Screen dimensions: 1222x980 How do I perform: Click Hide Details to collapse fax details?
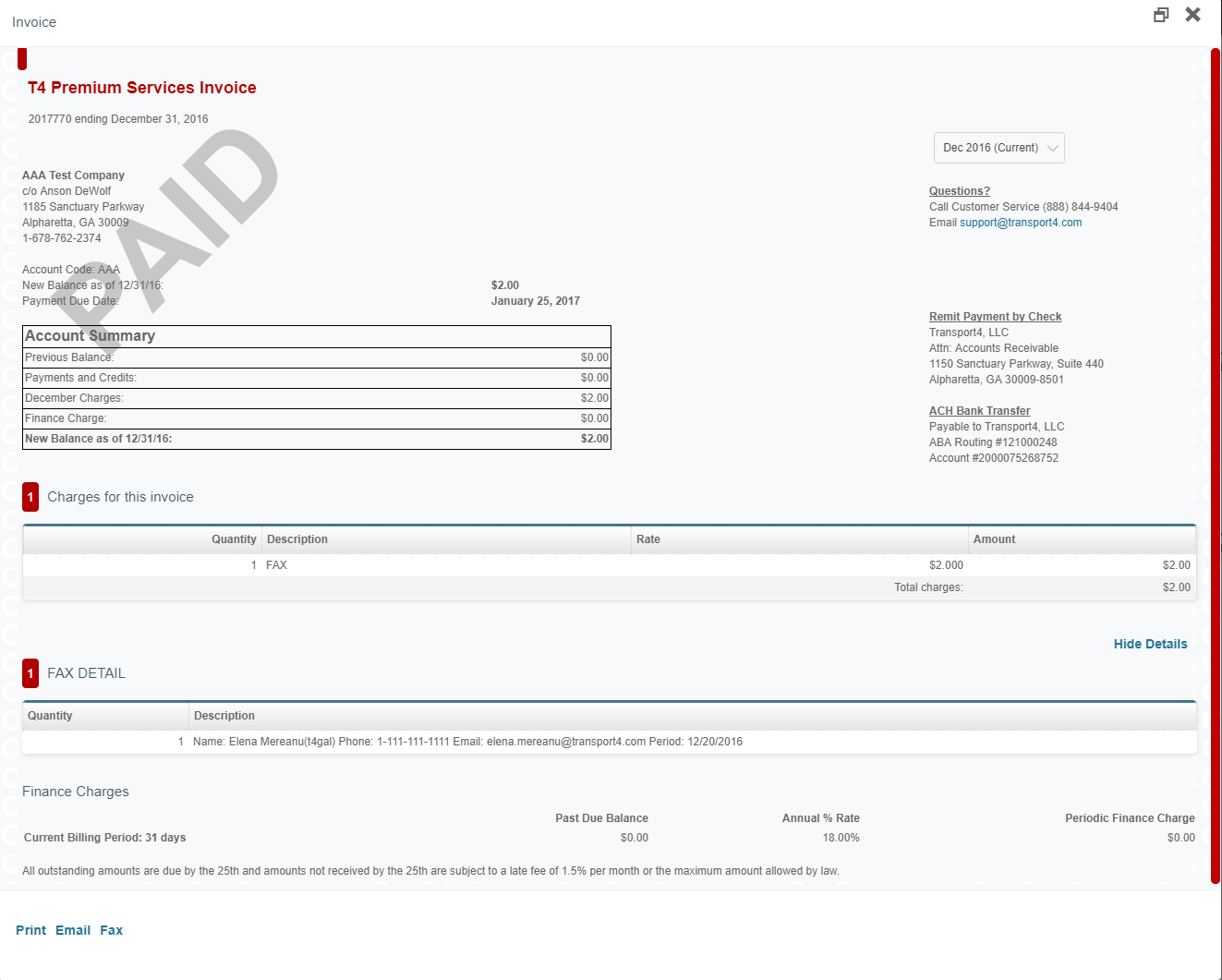tap(1150, 644)
